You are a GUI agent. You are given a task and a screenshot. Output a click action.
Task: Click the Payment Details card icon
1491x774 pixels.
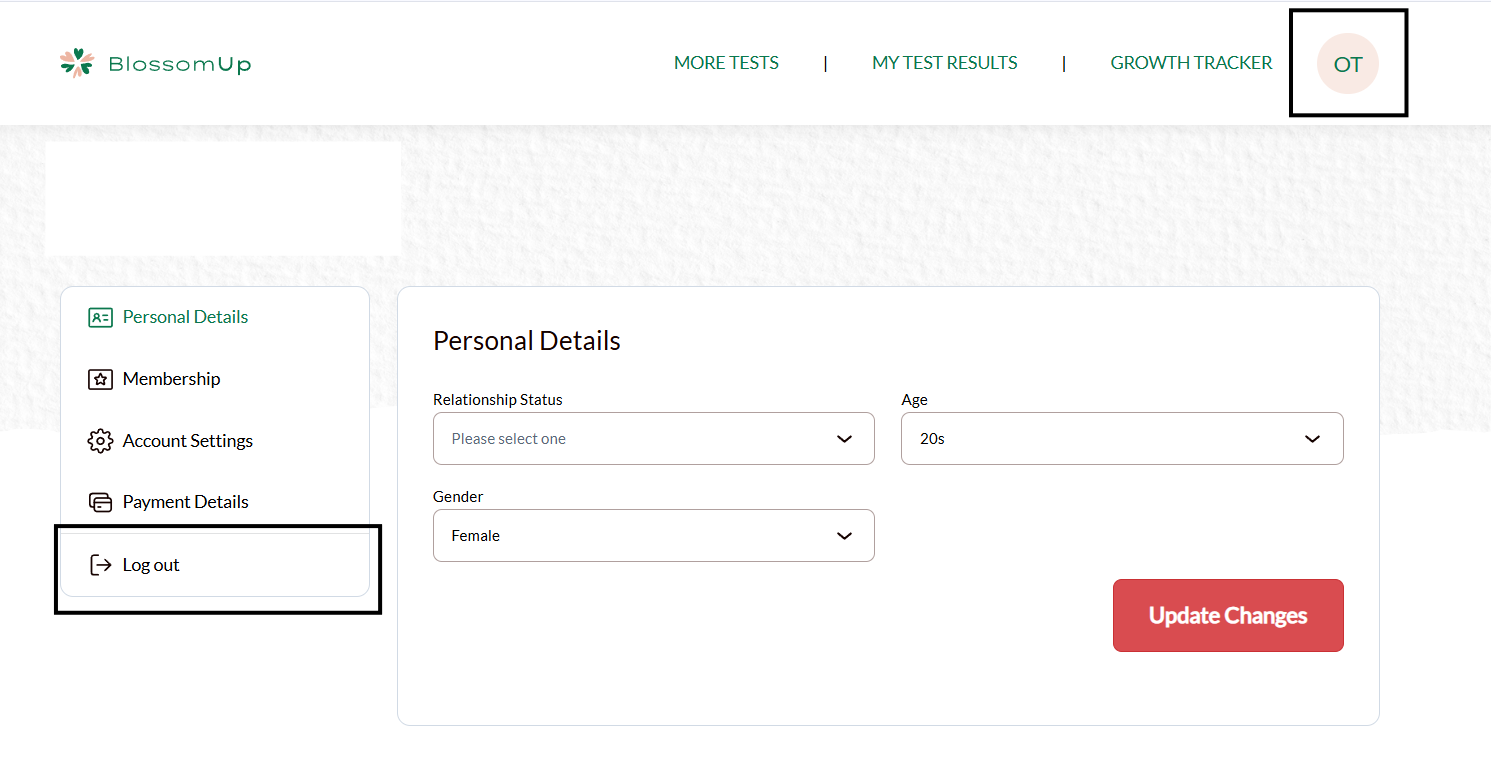point(100,502)
